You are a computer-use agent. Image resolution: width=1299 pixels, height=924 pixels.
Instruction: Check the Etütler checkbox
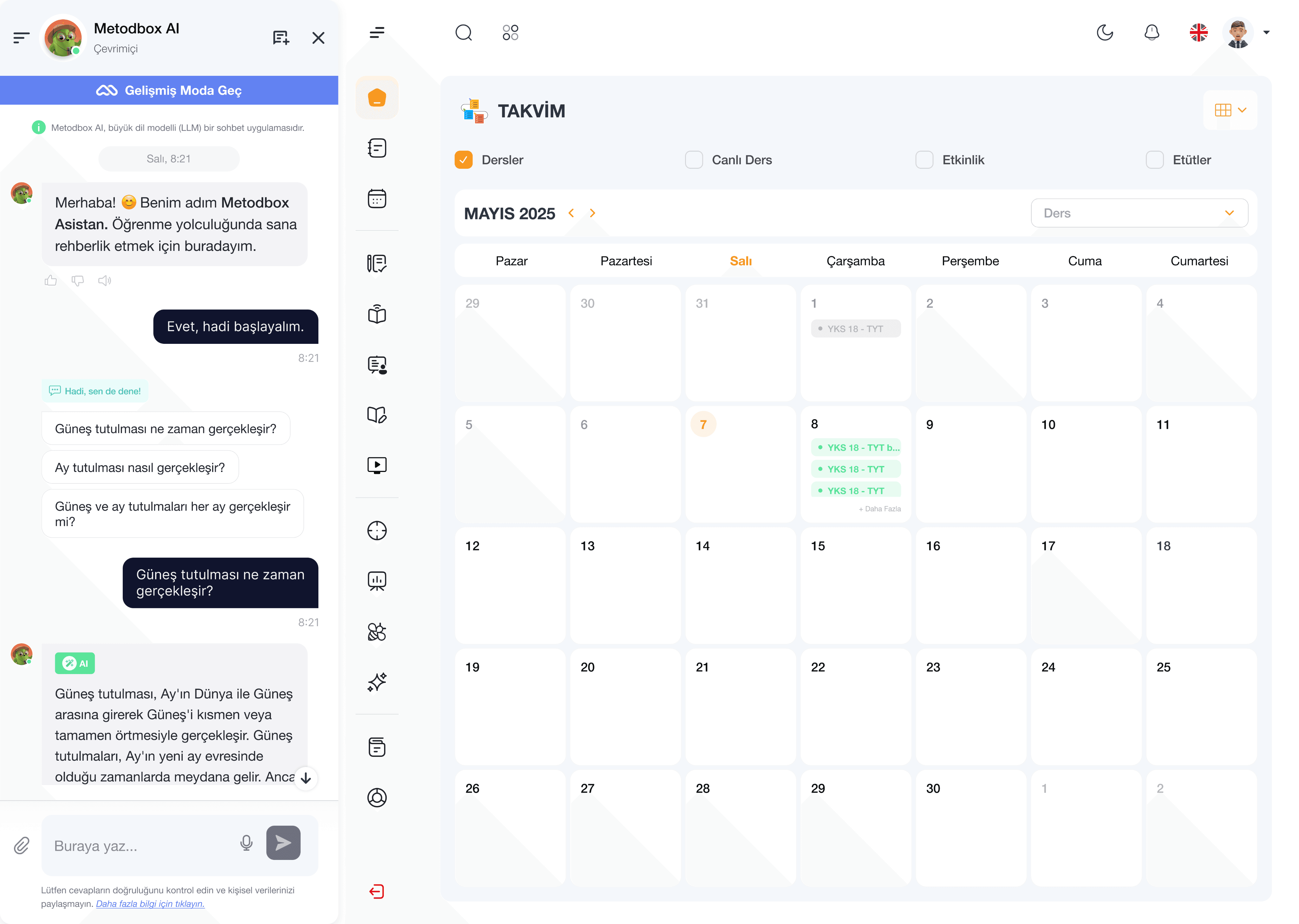pyautogui.click(x=1154, y=160)
